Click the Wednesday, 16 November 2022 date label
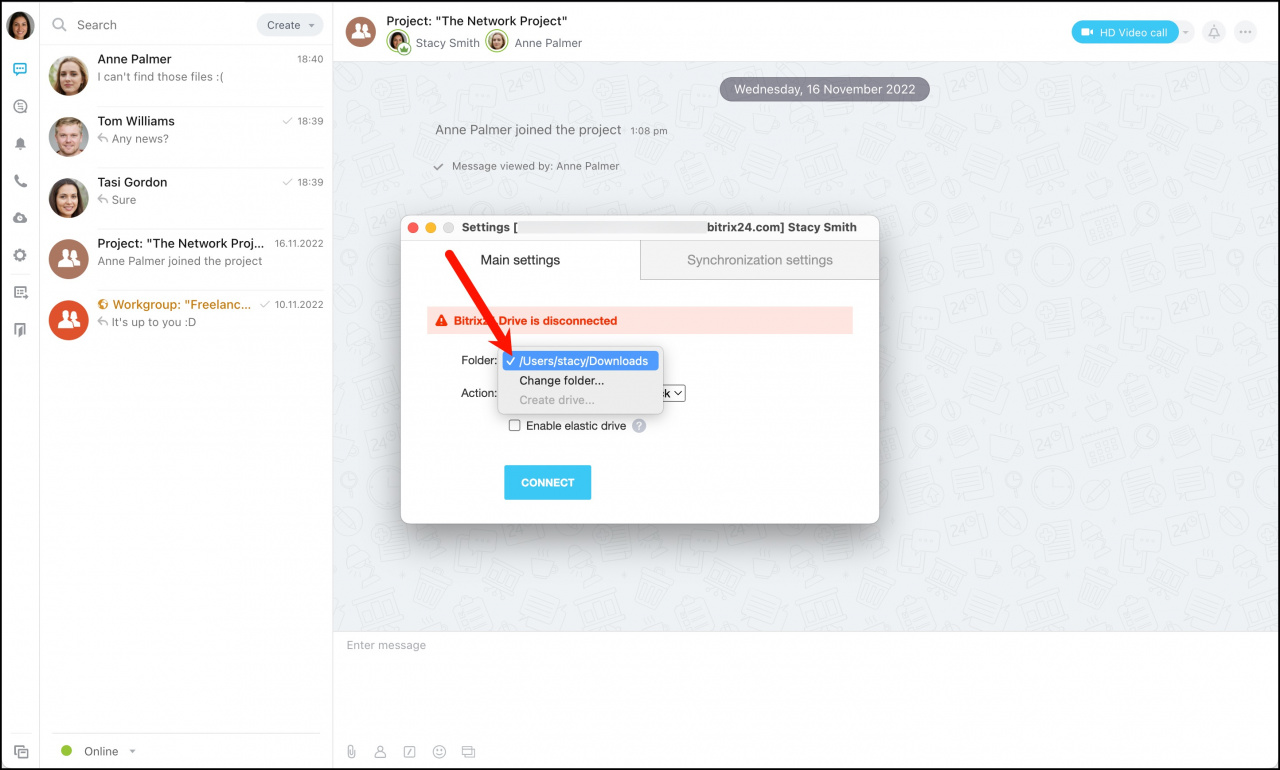 tap(824, 89)
